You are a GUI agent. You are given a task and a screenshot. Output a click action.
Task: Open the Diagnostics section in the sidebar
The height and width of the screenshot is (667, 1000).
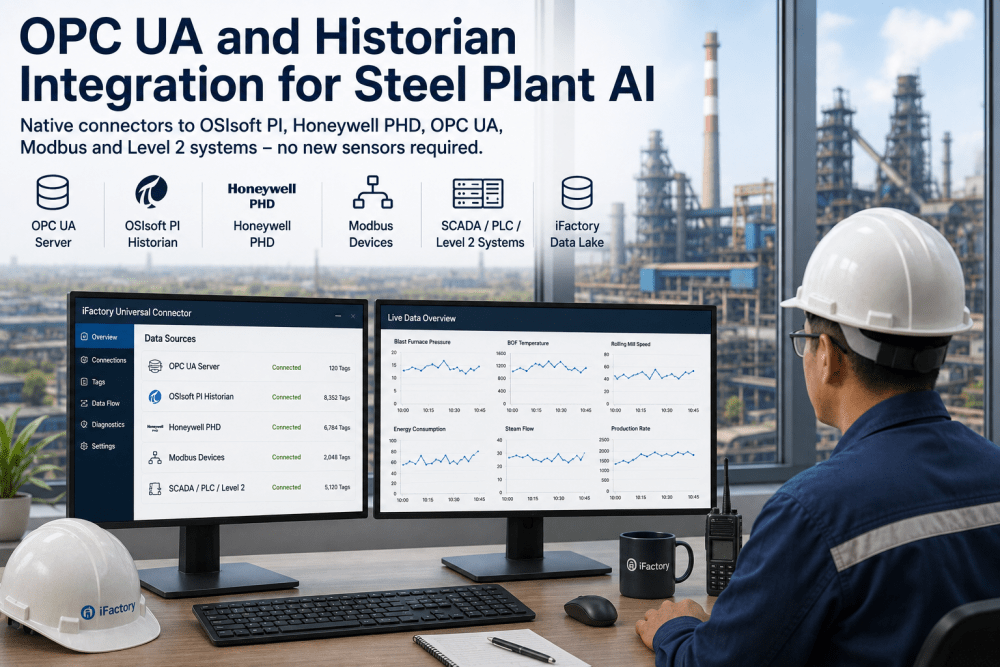coord(104,425)
